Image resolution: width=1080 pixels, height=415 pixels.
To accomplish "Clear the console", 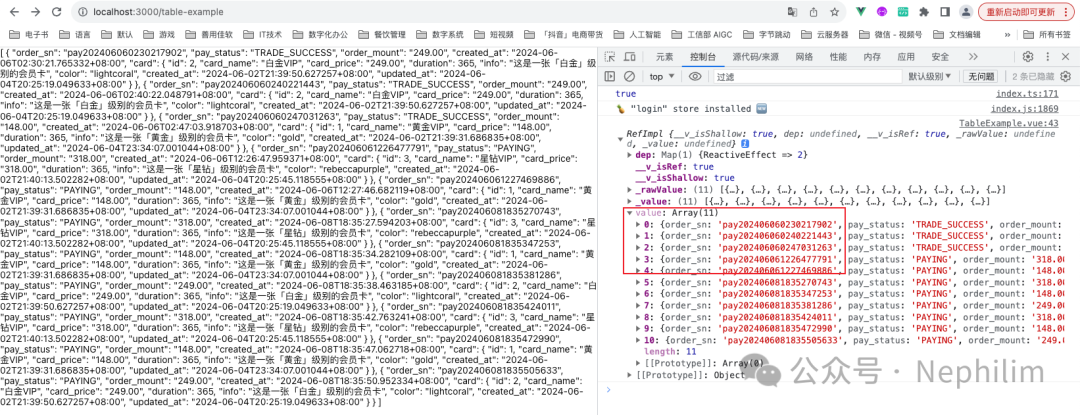I will pos(629,76).
